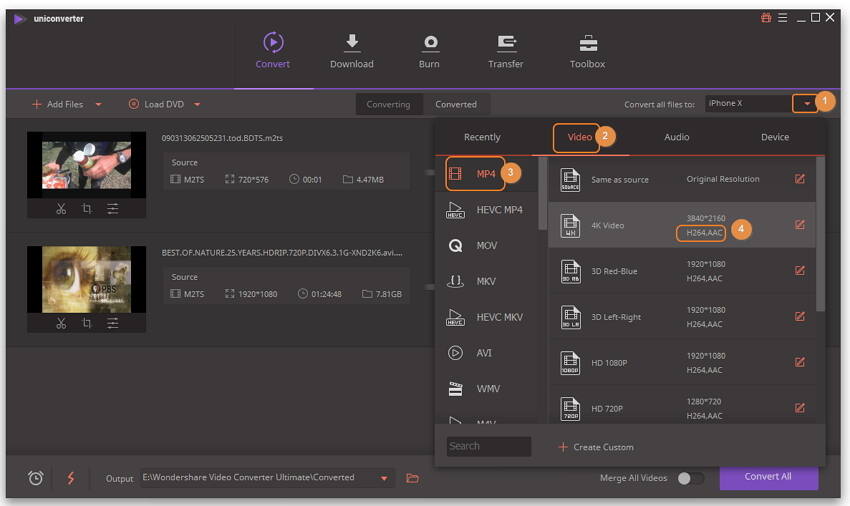Click the BEST.OF.NATURE video thumbnail
The image size is (850, 506).
[x=87, y=279]
